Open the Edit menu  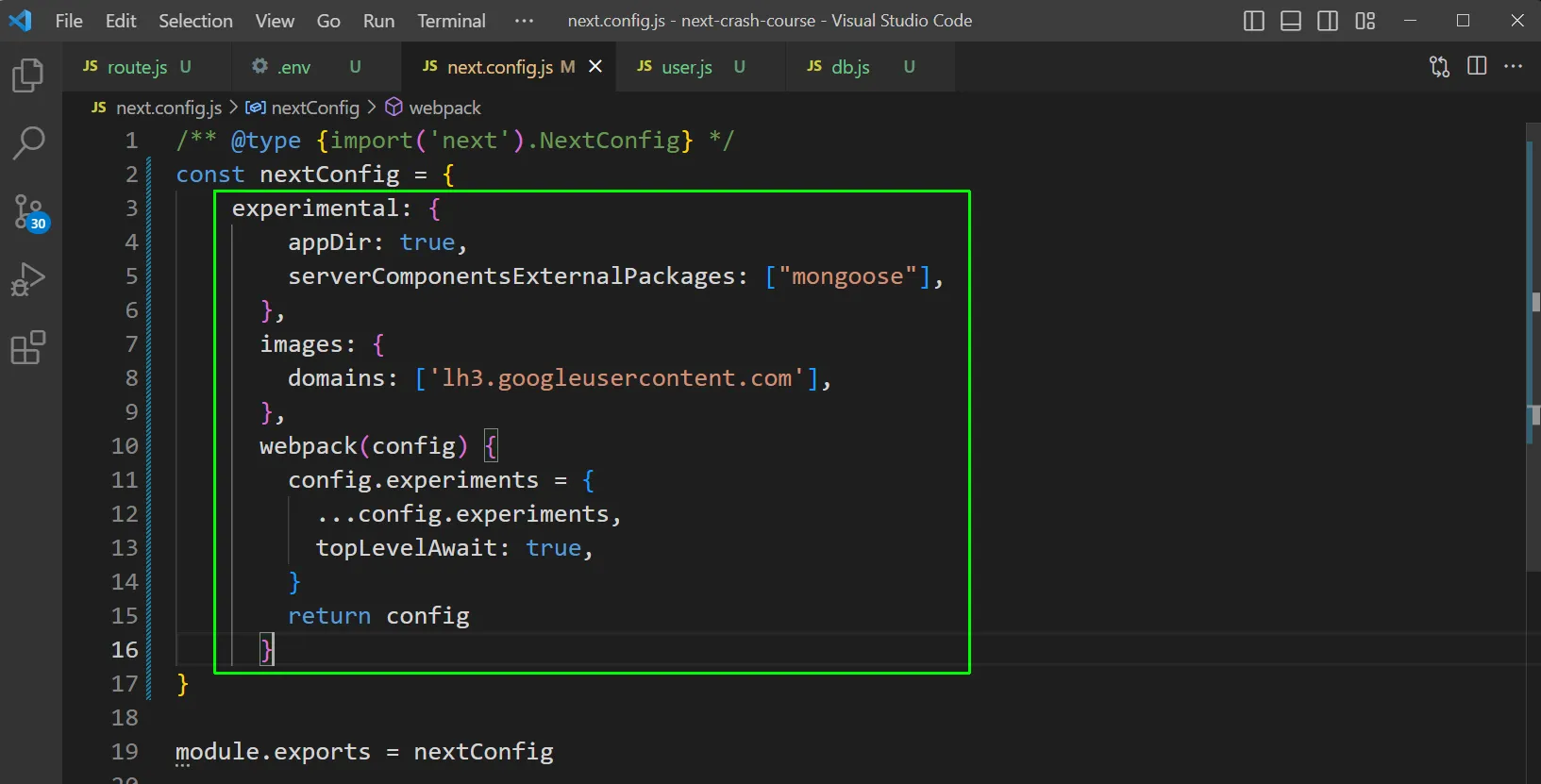[121, 21]
